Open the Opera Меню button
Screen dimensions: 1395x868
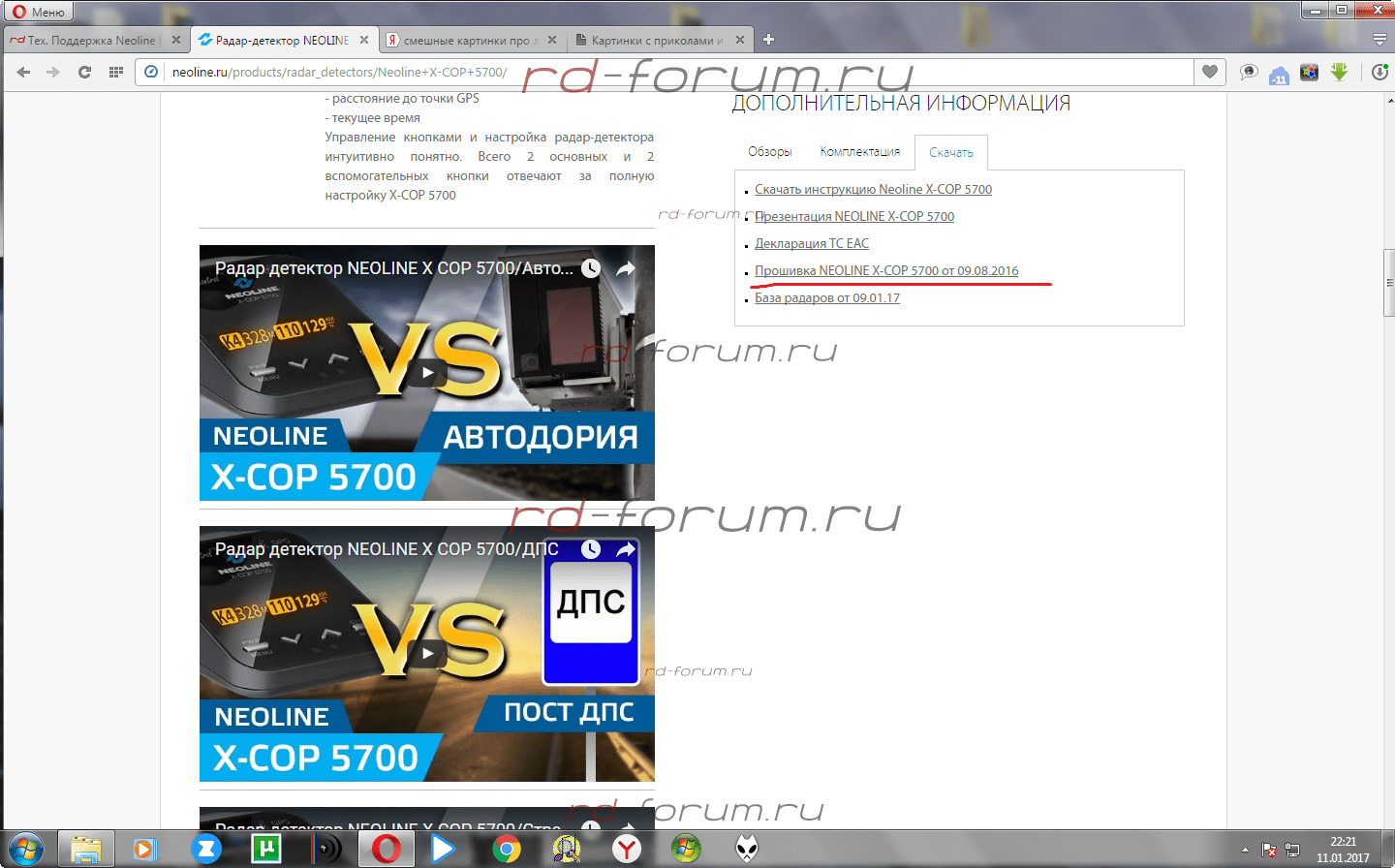tap(39, 12)
